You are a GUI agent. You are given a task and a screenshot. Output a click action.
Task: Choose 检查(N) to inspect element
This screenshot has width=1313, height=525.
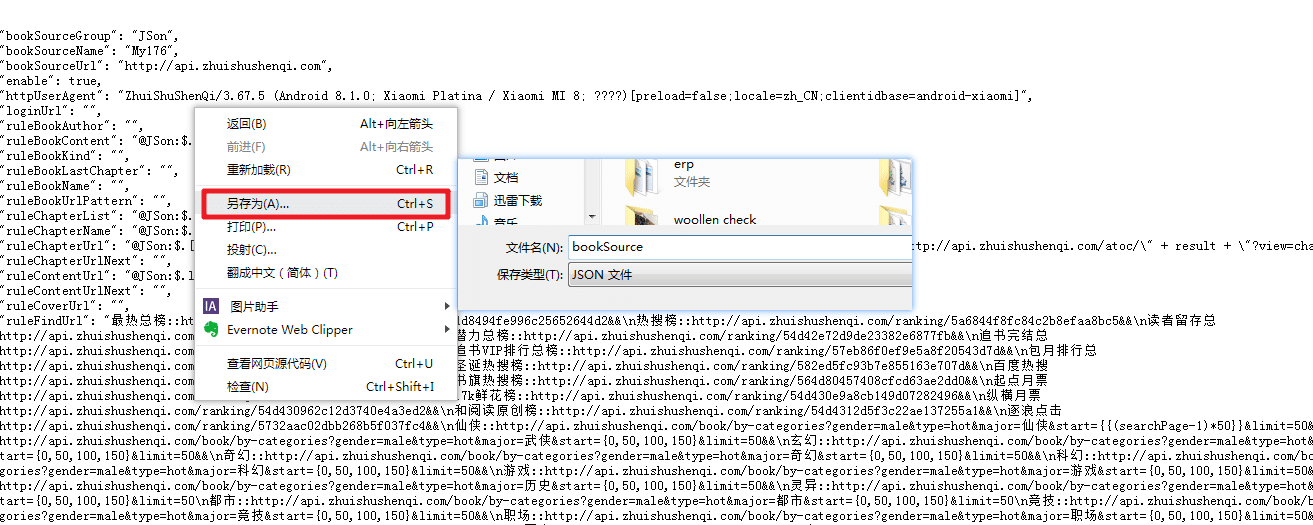point(247,387)
